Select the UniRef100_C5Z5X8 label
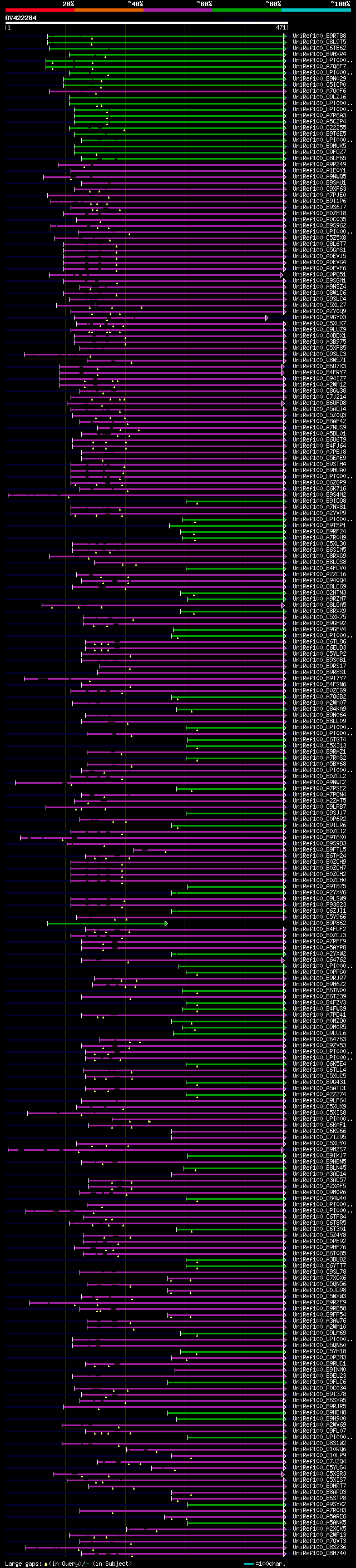 coord(319,238)
